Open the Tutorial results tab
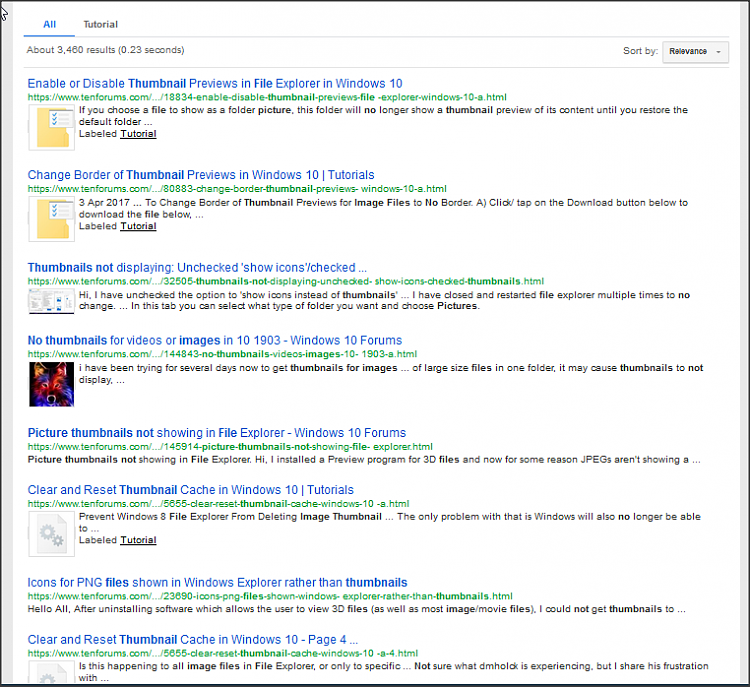750x687 pixels. (100, 24)
